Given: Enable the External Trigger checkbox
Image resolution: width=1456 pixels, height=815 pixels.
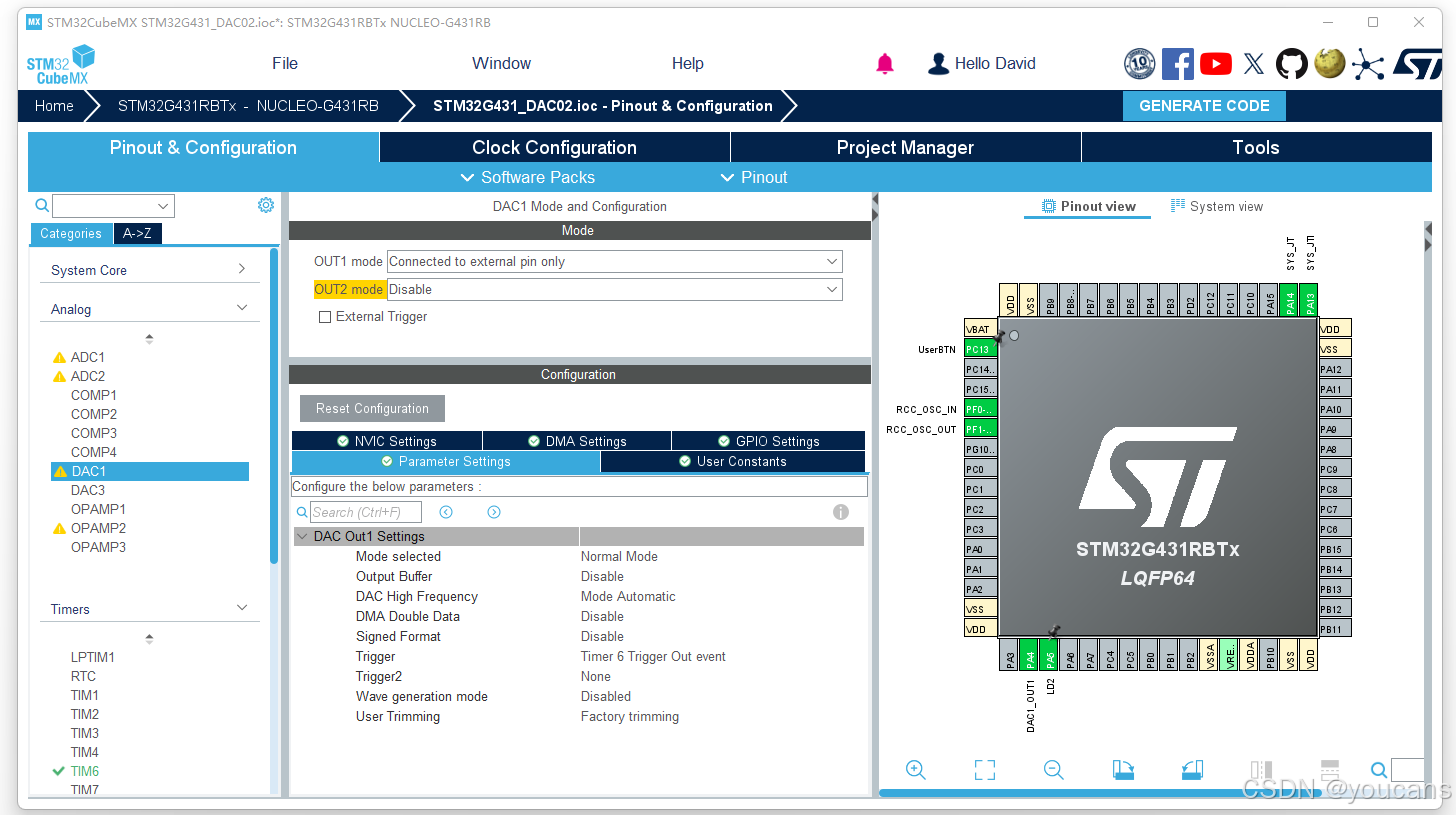Looking at the screenshot, I should point(325,317).
